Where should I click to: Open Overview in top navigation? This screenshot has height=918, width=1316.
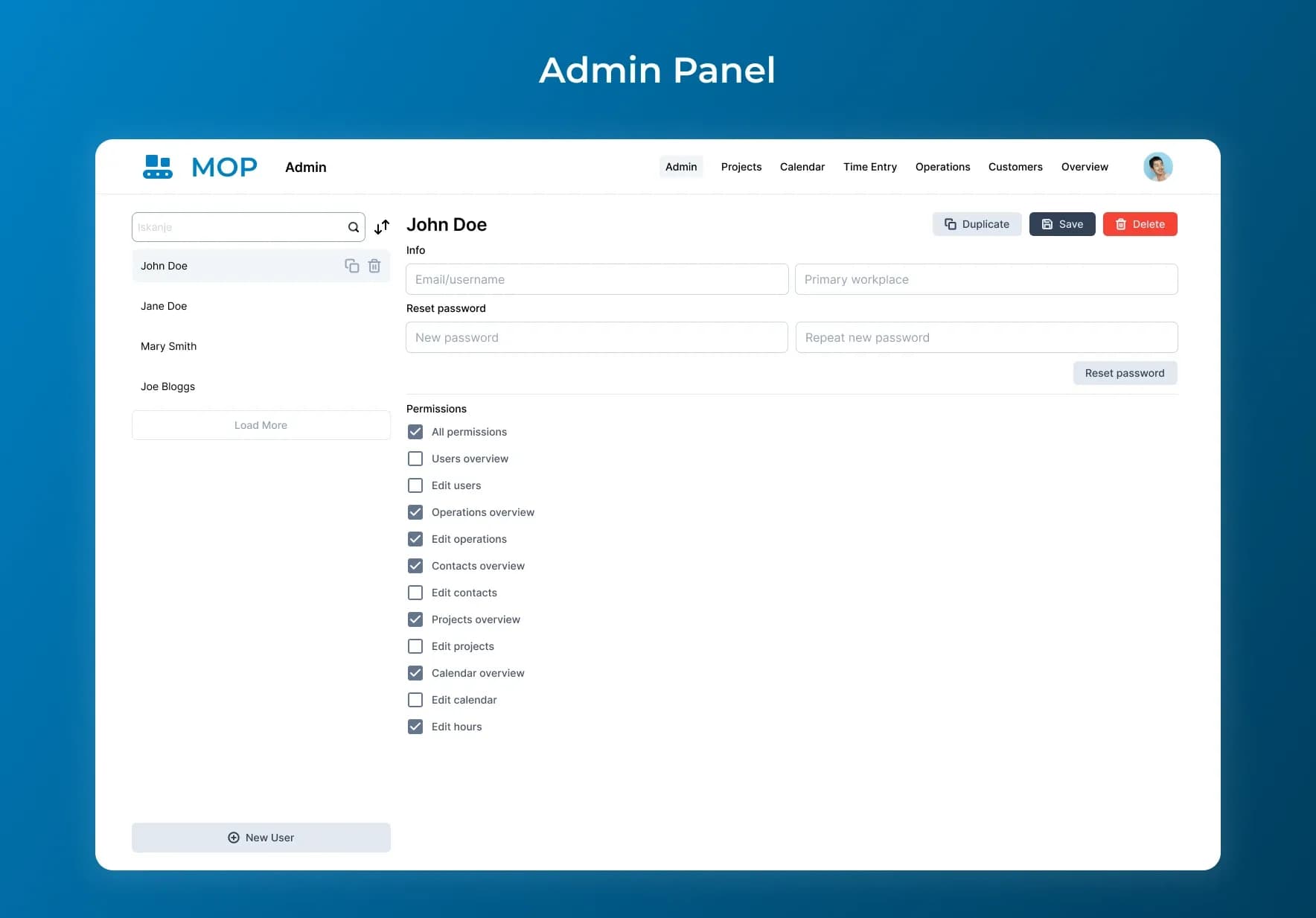(1085, 167)
